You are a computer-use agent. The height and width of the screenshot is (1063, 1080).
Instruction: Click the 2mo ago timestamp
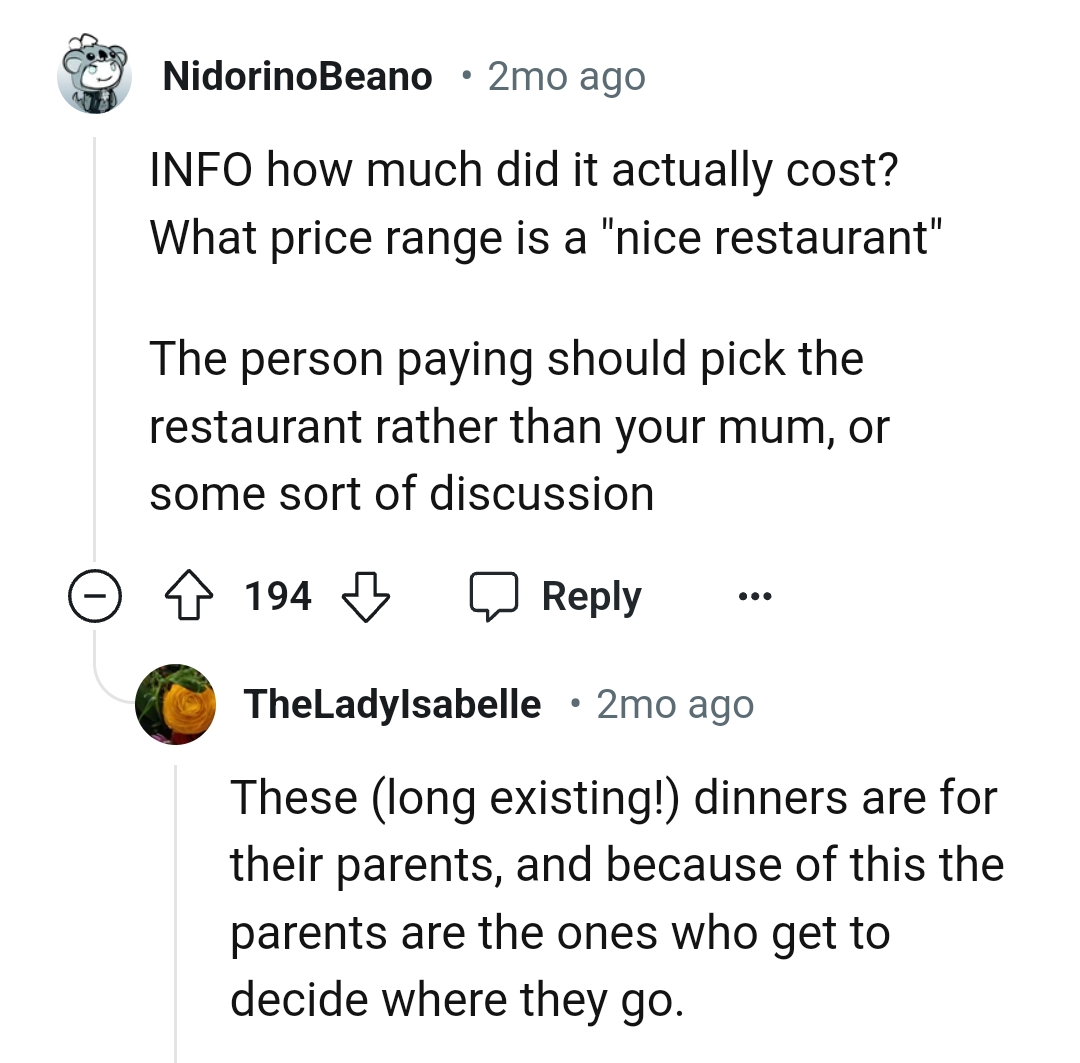[x=566, y=75]
